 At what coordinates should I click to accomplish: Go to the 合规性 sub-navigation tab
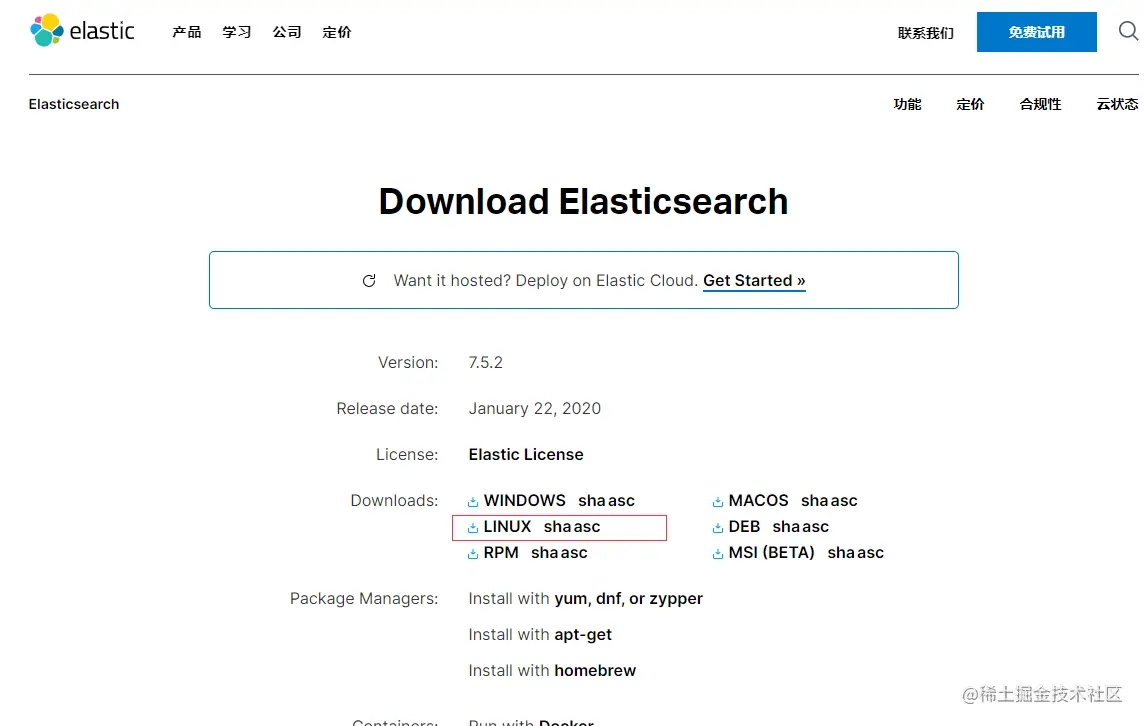(x=1040, y=104)
